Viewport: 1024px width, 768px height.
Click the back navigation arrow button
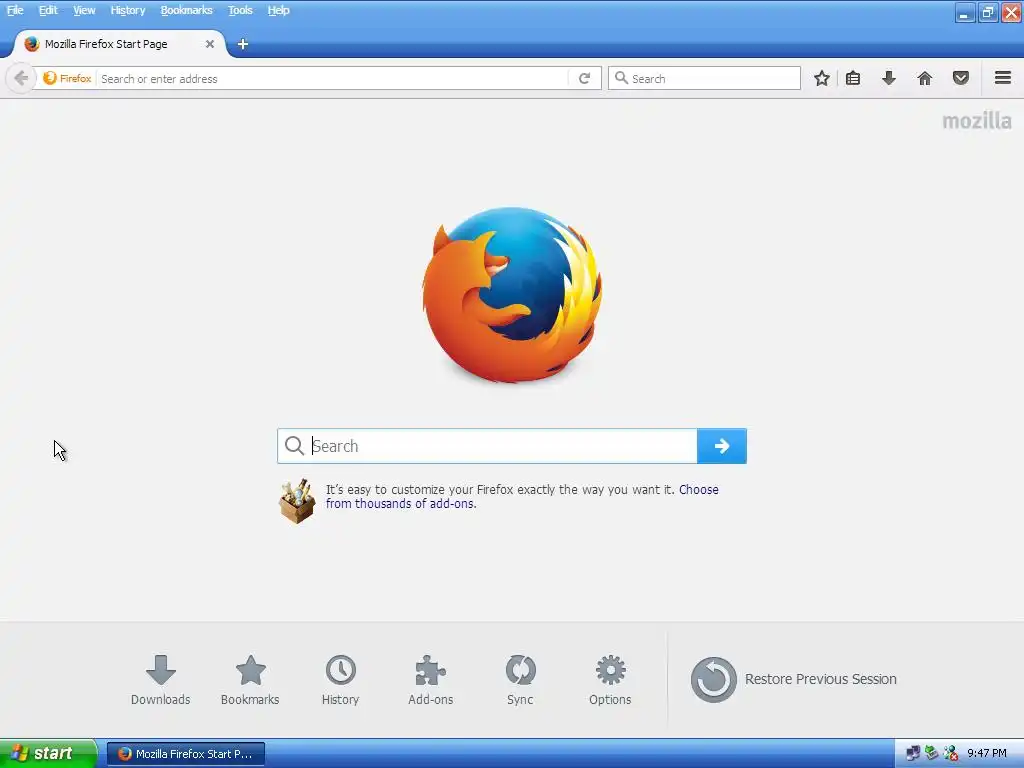tap(20, 78)
